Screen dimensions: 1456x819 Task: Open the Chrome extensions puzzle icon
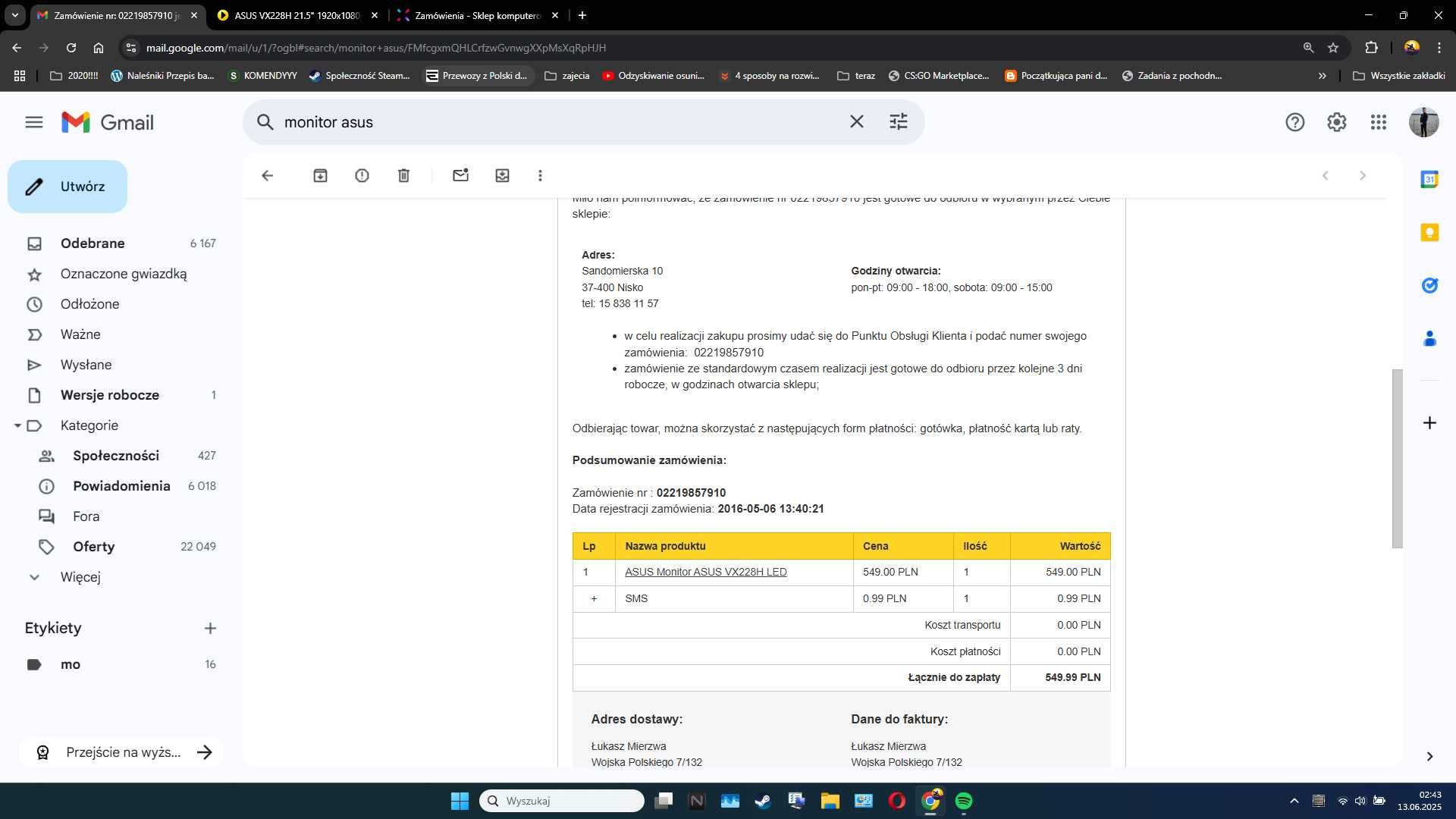(x=1371, y=48)
